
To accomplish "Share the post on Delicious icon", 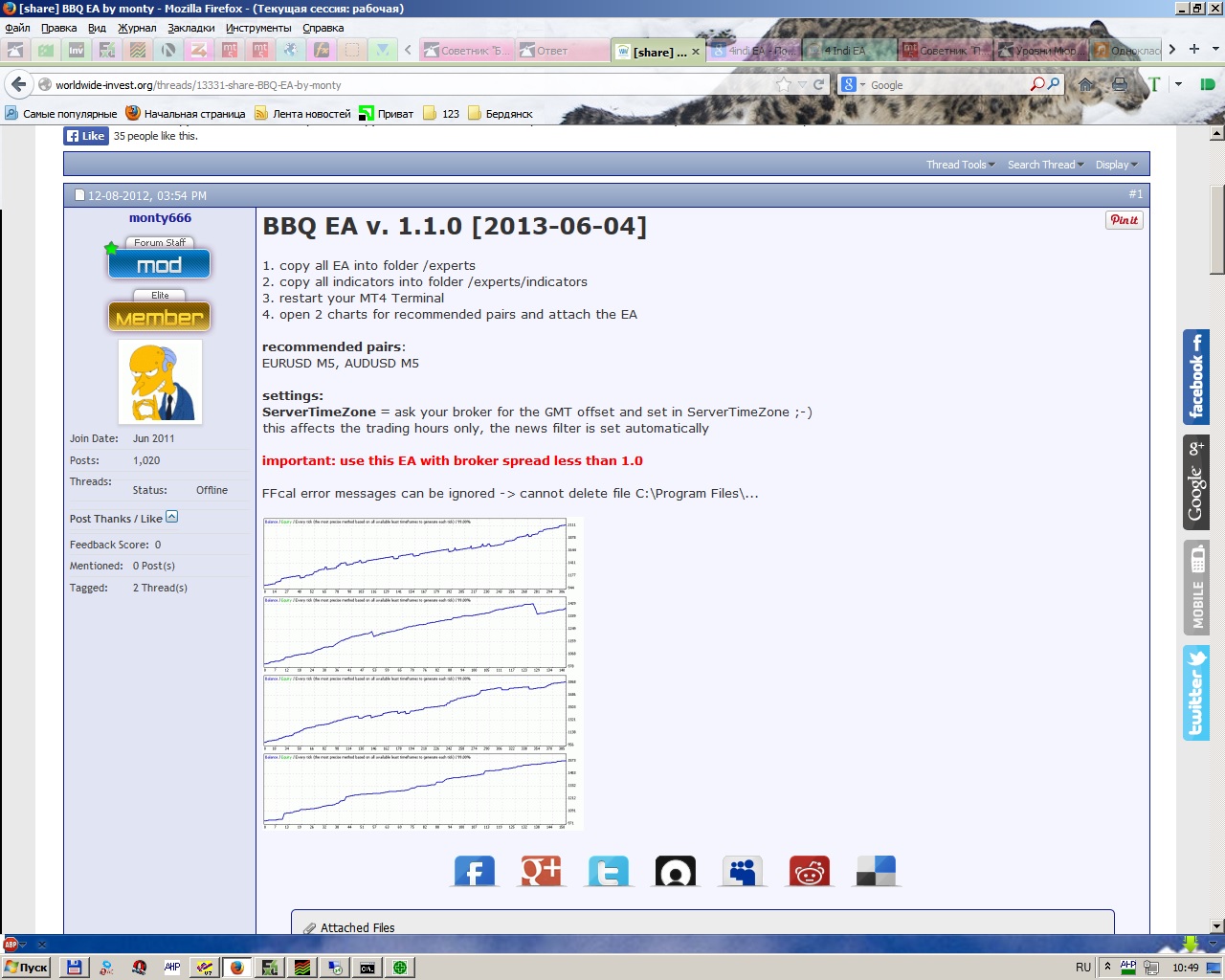I will [876, 872].
